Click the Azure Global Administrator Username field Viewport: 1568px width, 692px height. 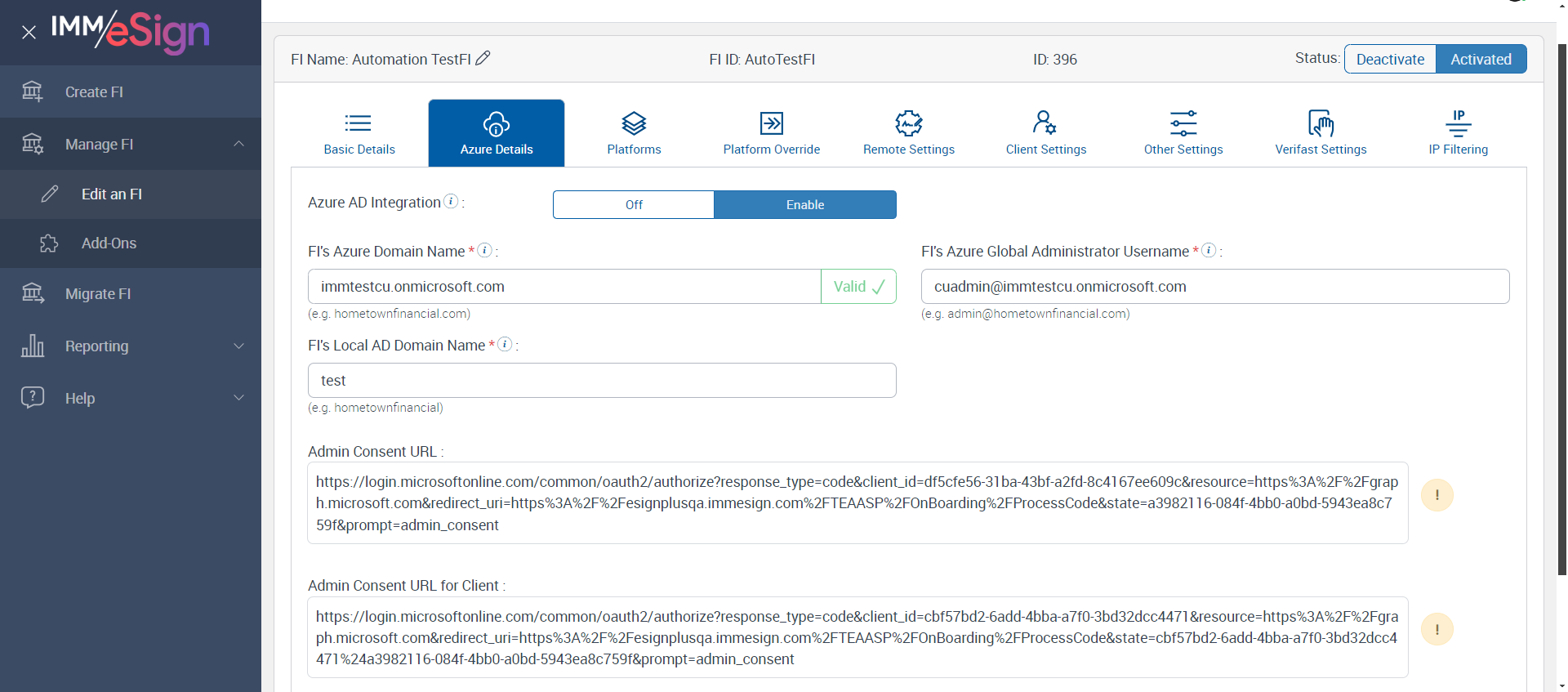[1215, 287]
